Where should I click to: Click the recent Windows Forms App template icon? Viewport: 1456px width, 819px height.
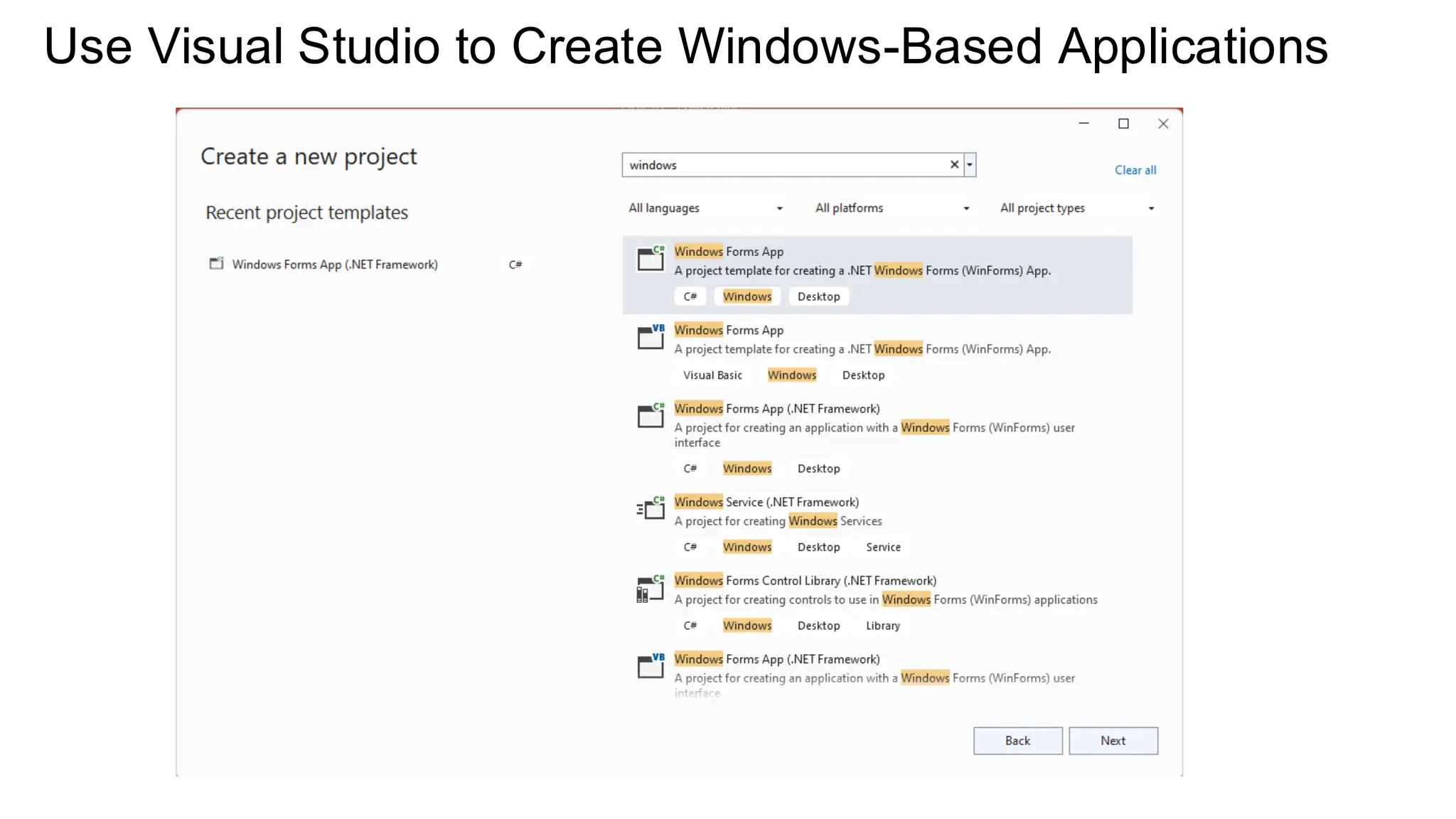pyautogui.click(x=216, y=264)
